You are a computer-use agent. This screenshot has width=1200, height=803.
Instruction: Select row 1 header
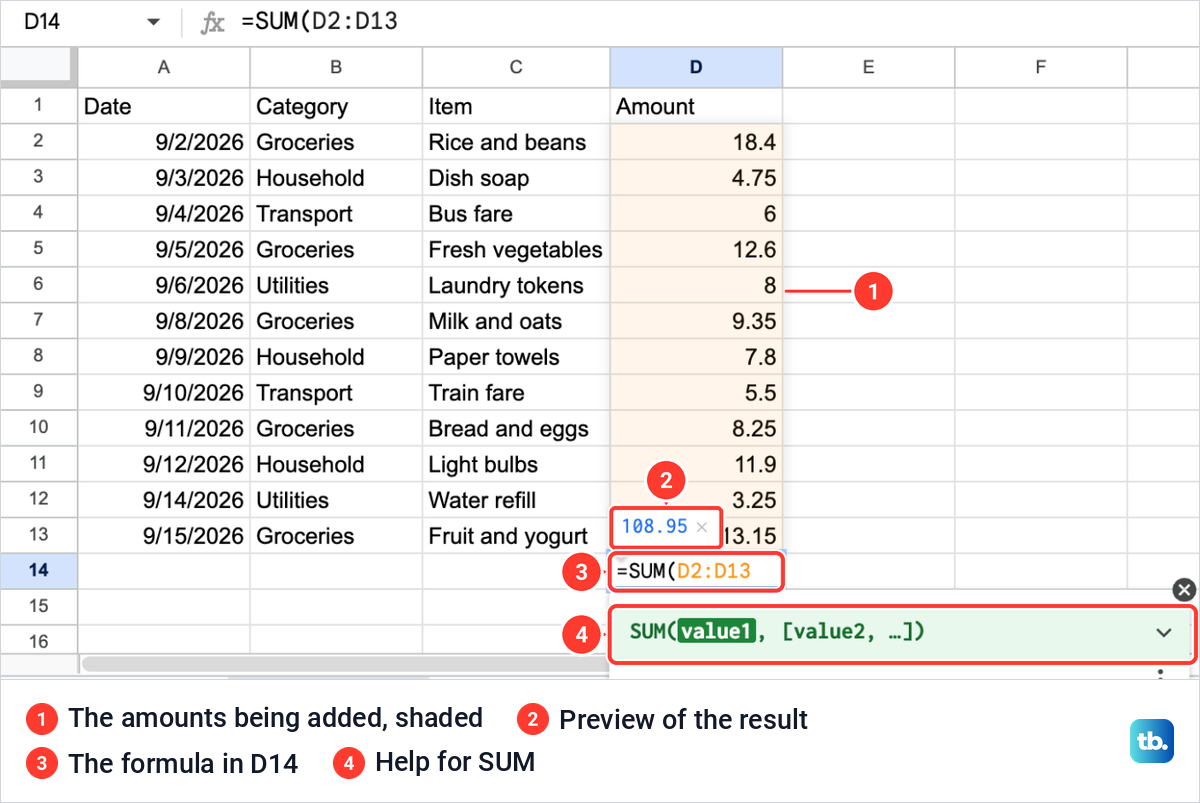[x=38, y=106]
